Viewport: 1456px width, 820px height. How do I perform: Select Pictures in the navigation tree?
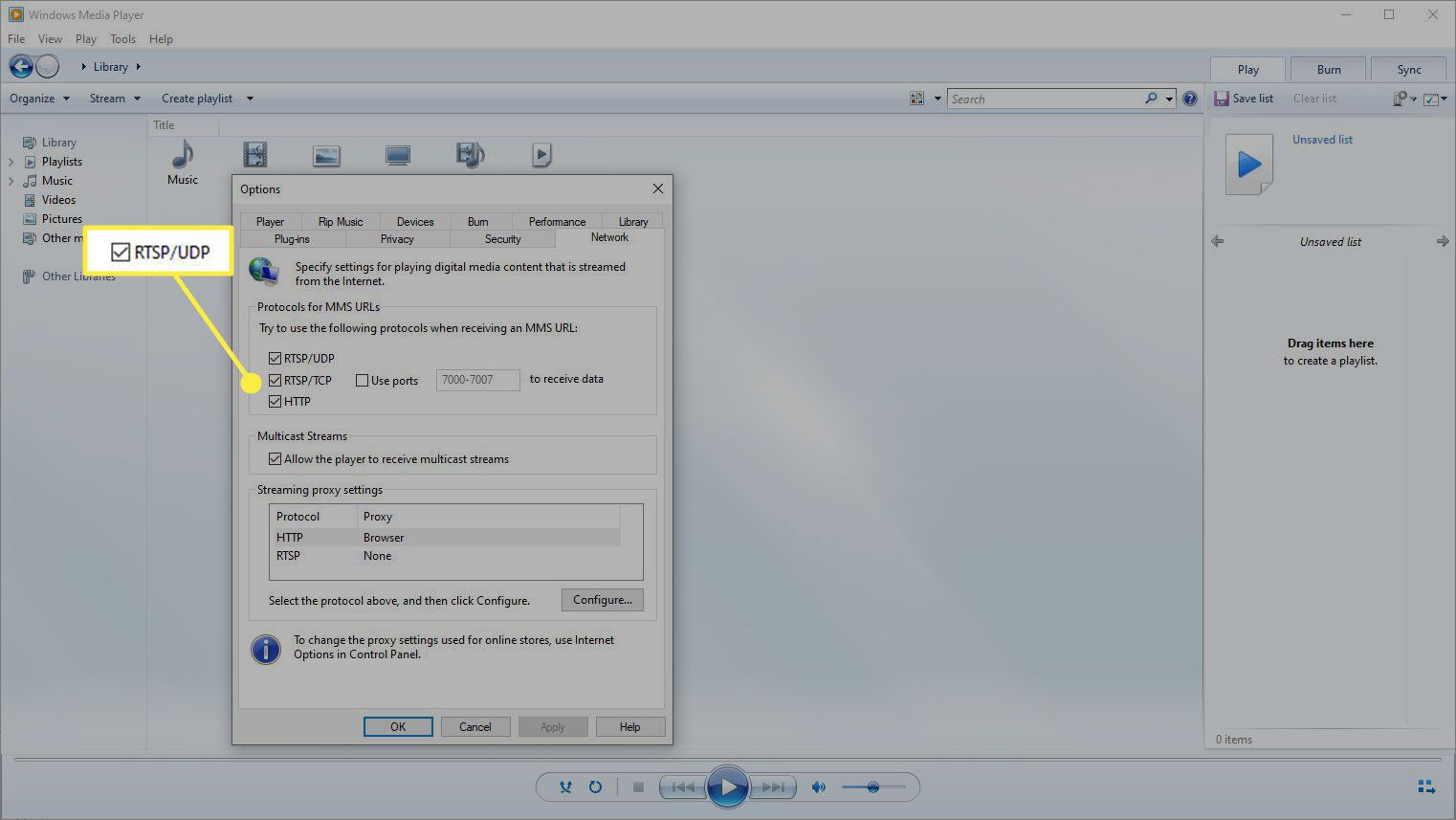62,219
